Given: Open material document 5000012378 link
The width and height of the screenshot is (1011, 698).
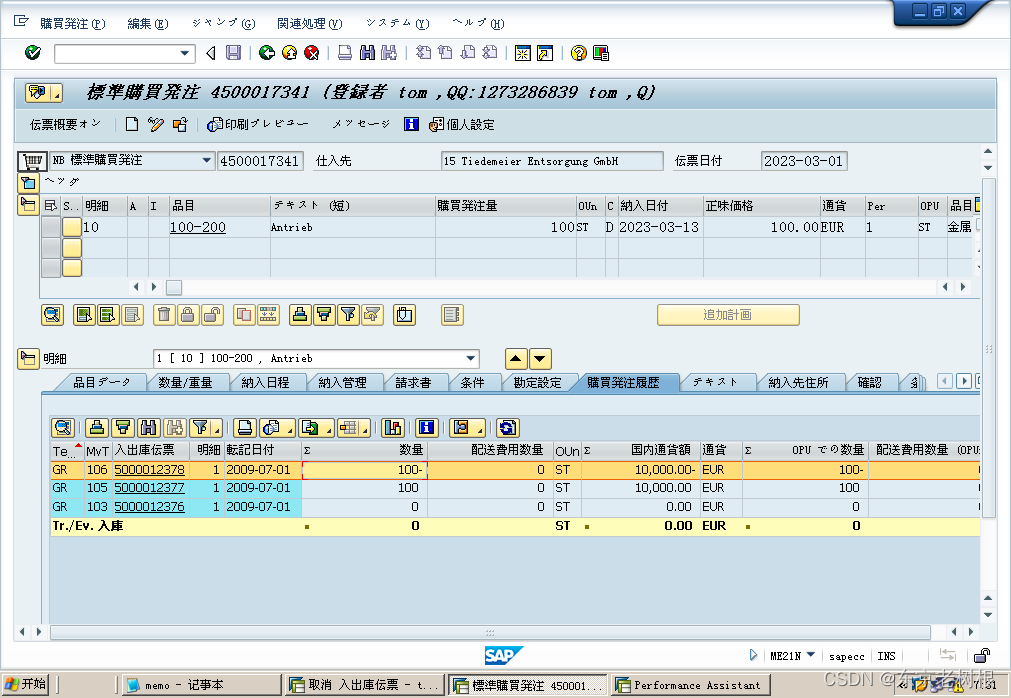Looking at the screenshot, I should point(149,470).
